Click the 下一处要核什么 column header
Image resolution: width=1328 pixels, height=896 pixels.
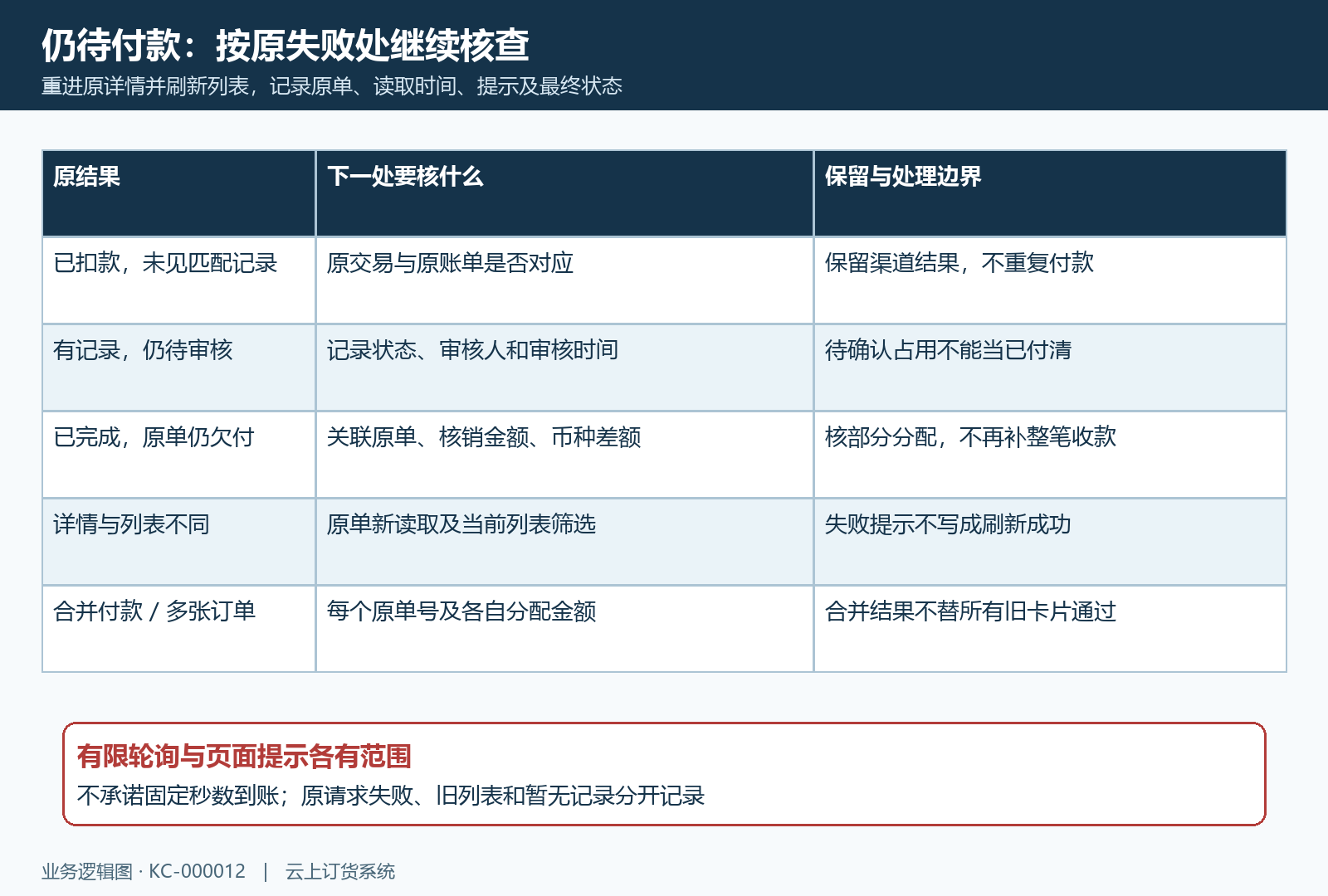tap(564, 193)
